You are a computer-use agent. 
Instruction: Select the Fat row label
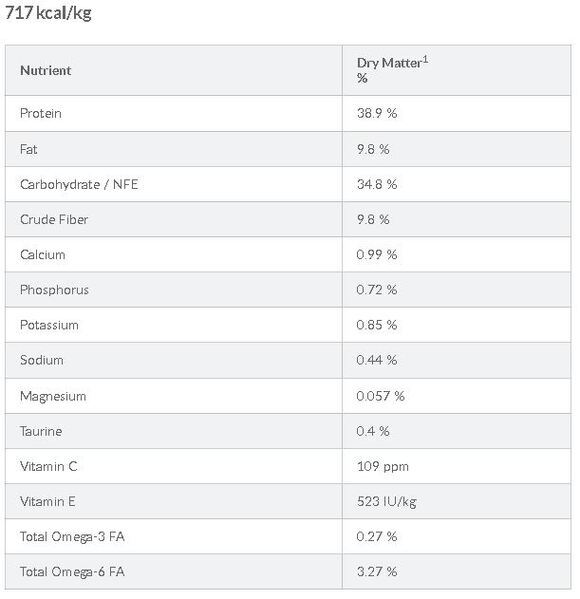[29, 149]
